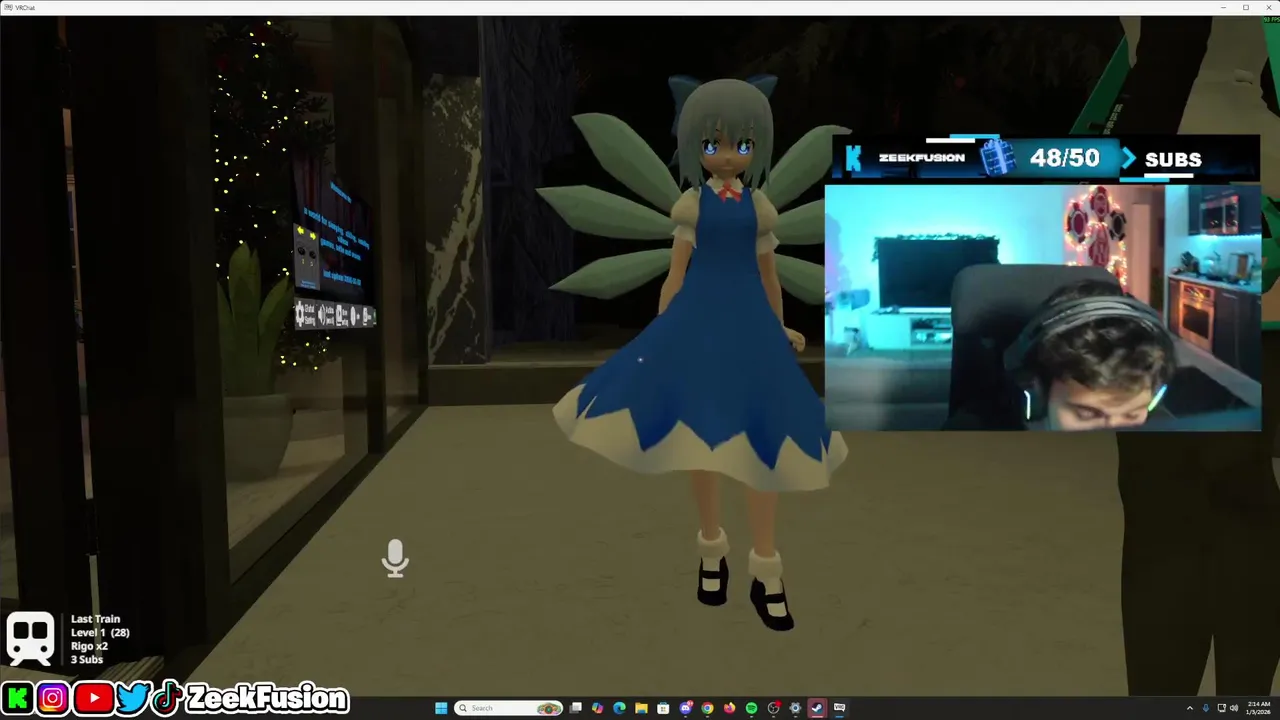Image resolution: width=1280 pixels, height=720 pixels.
Task: Show hidden system tray icons
Action: click(x=1190, y=708)
